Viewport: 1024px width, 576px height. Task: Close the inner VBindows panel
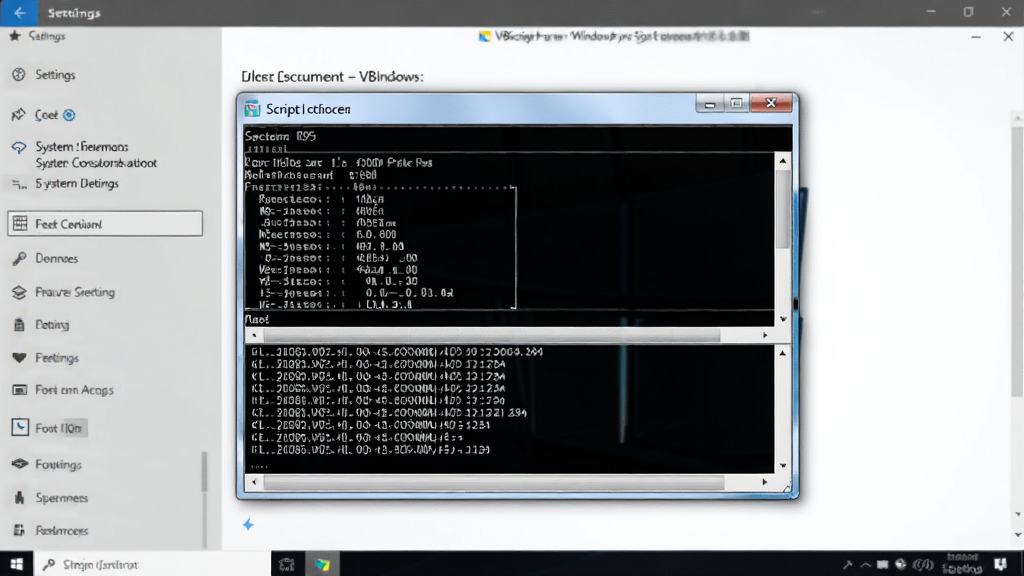click(1008, 37)
